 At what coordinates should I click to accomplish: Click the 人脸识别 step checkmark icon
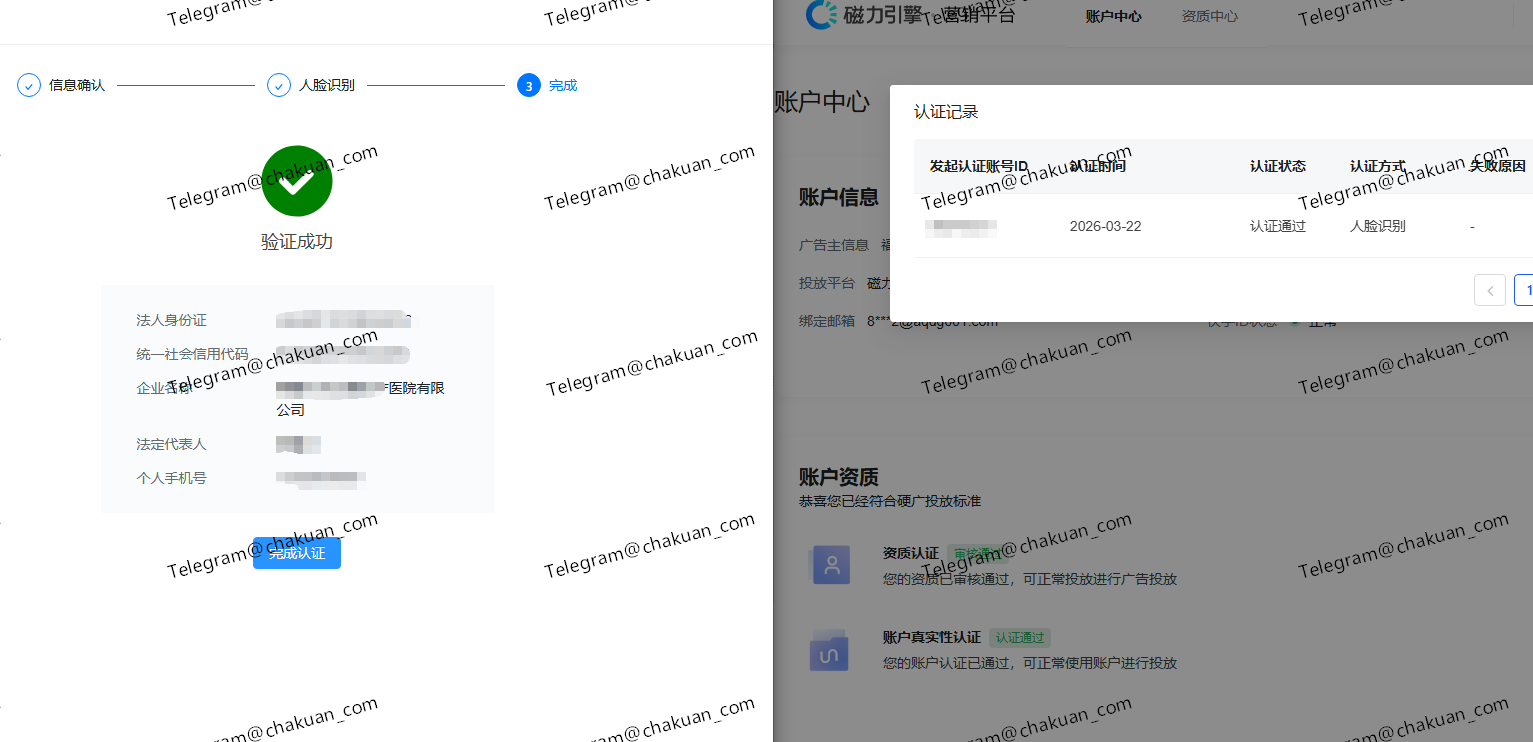coord(279,85)
